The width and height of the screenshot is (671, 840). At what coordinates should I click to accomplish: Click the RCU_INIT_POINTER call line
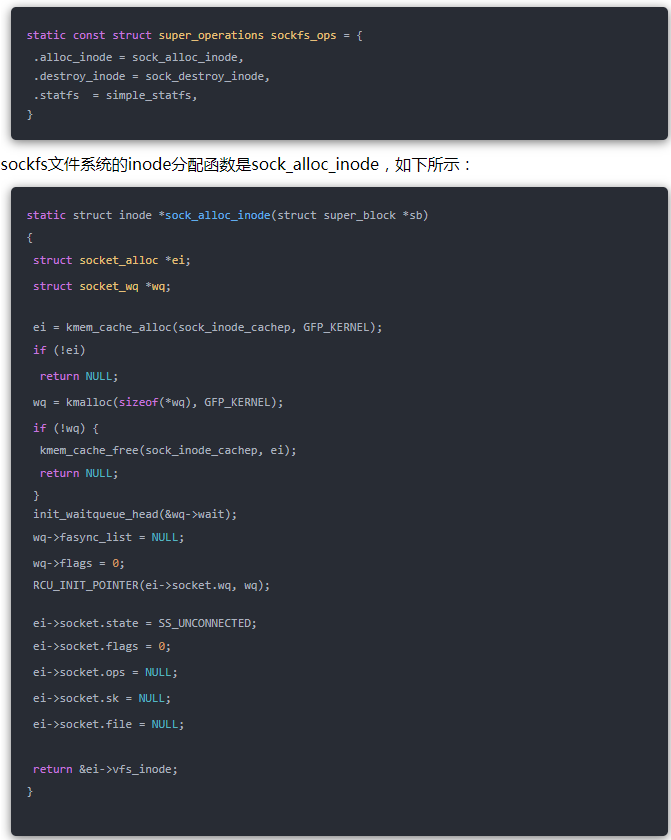pos(152,586)
